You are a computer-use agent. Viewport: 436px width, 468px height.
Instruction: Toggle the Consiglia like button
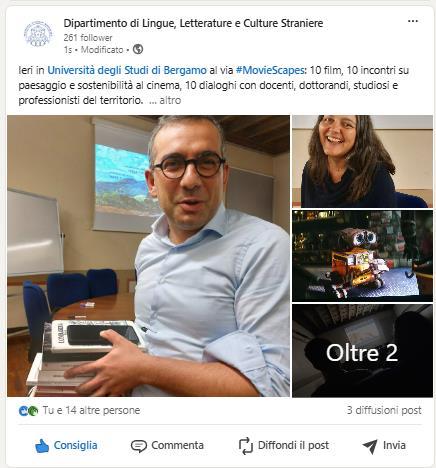[66, 446]
